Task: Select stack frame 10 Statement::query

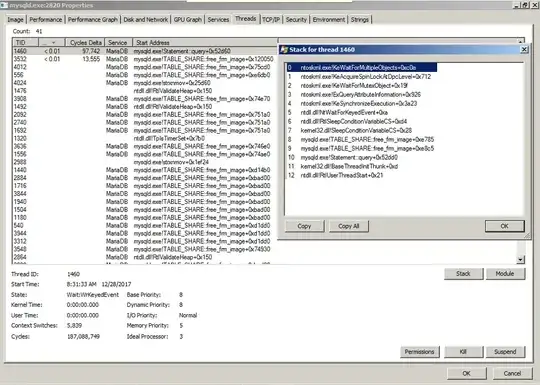Action: pos(362,157)
